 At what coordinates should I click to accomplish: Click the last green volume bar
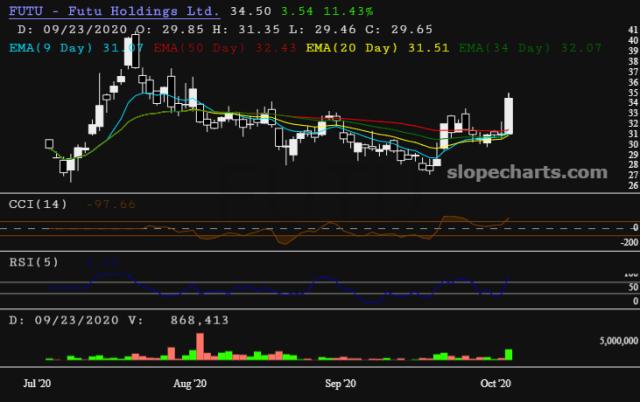510,354
